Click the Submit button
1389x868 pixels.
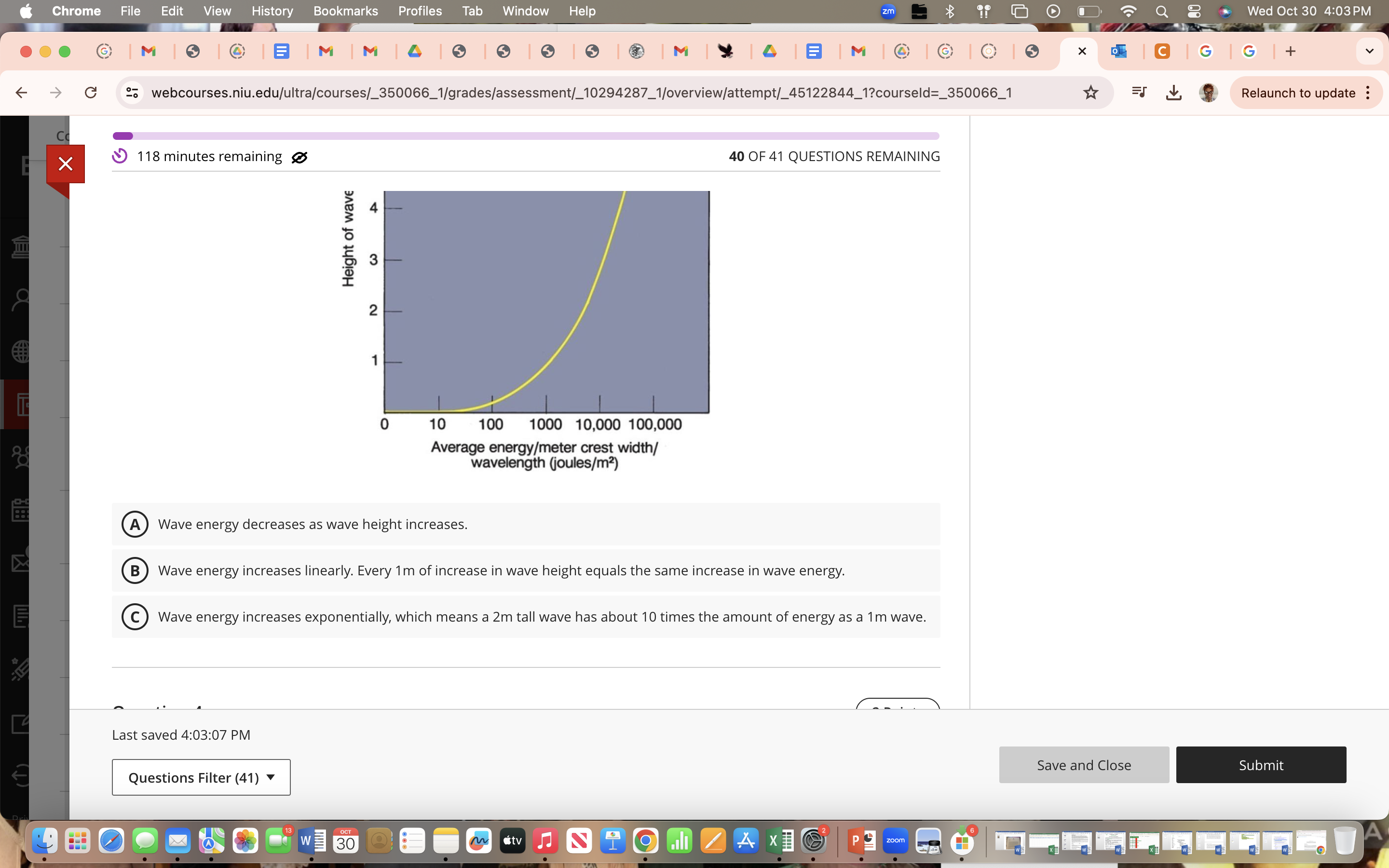[1260, 765]
